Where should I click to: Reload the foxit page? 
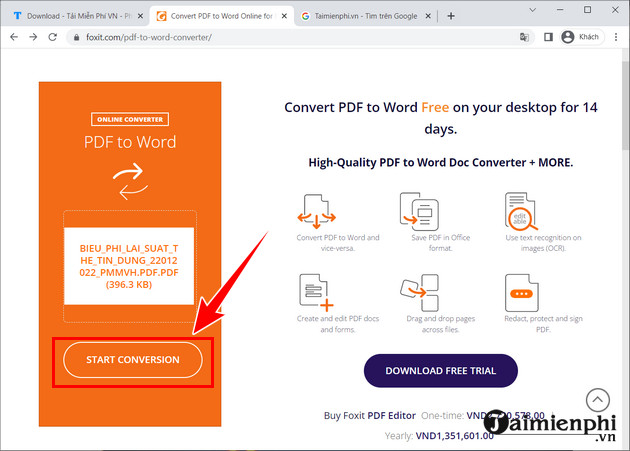tap(53, 37)
